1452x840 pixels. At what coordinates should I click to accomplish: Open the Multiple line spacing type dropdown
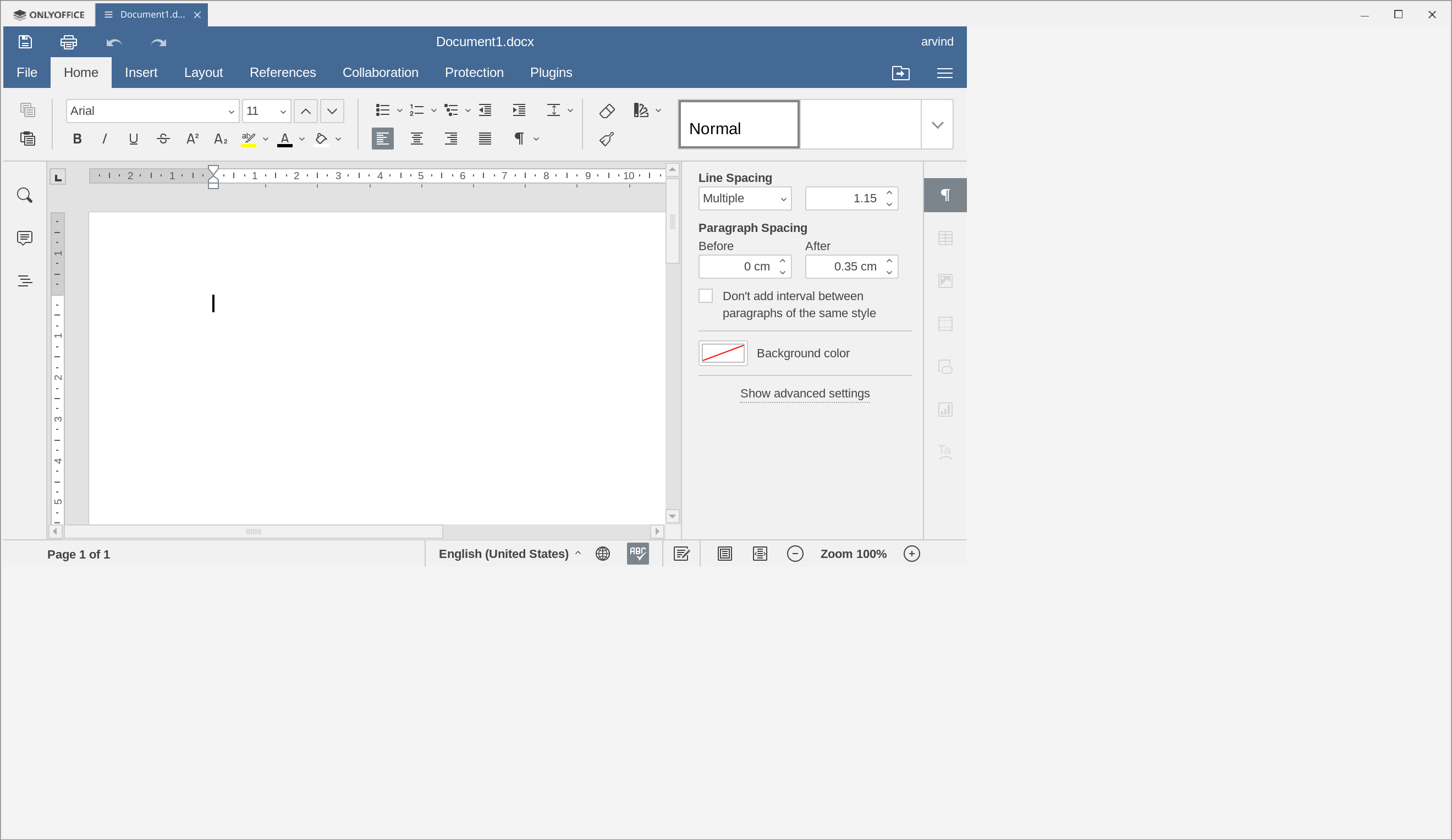(x=745, y=198)
